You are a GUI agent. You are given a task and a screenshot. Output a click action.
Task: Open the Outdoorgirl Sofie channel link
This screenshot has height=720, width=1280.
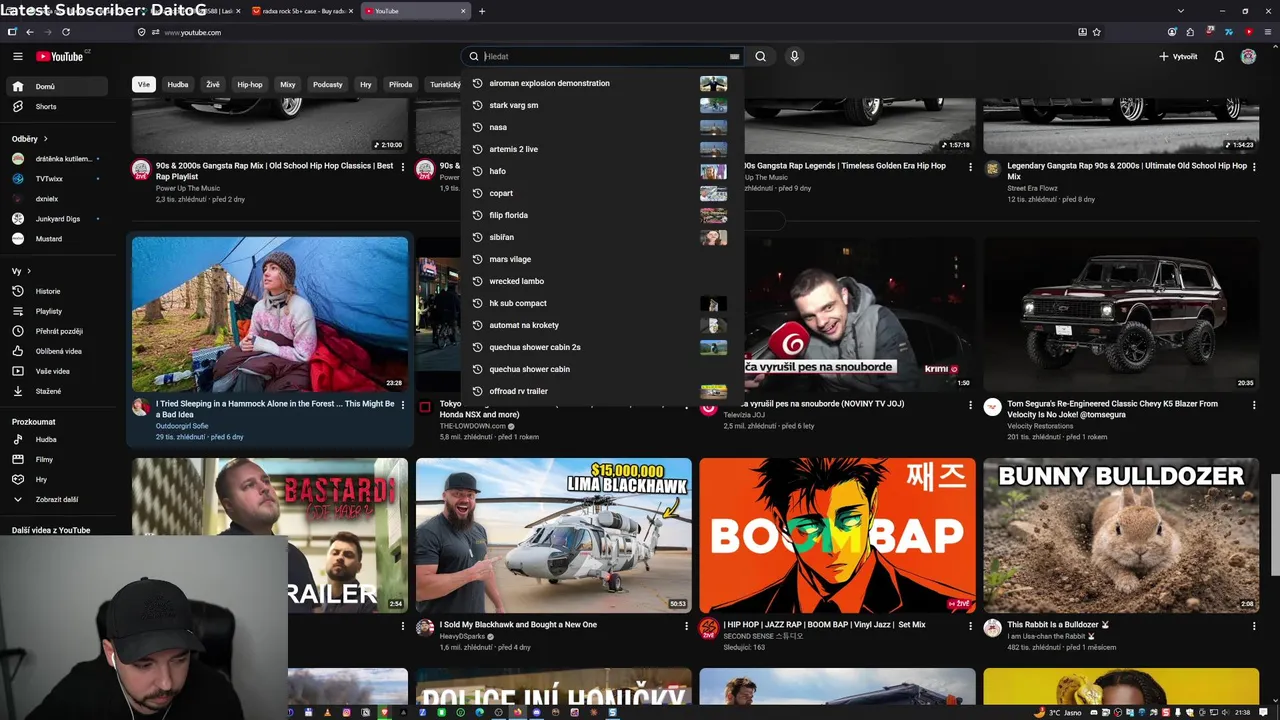click(182, 426)
